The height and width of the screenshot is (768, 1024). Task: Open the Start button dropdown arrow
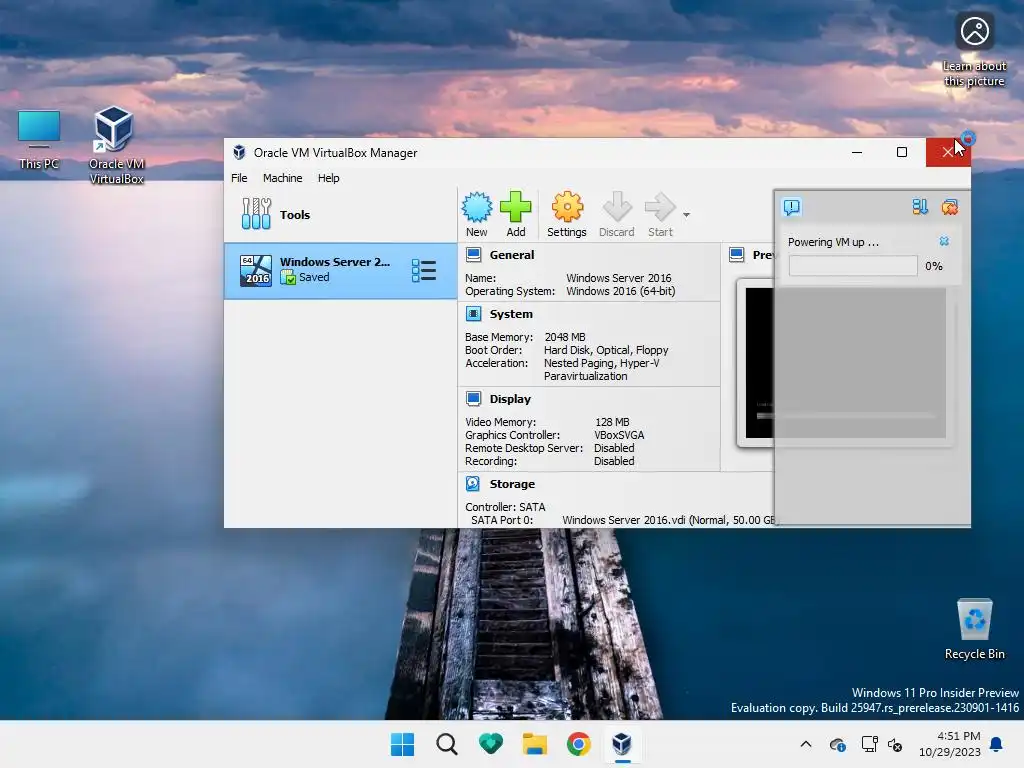(686, 214)
